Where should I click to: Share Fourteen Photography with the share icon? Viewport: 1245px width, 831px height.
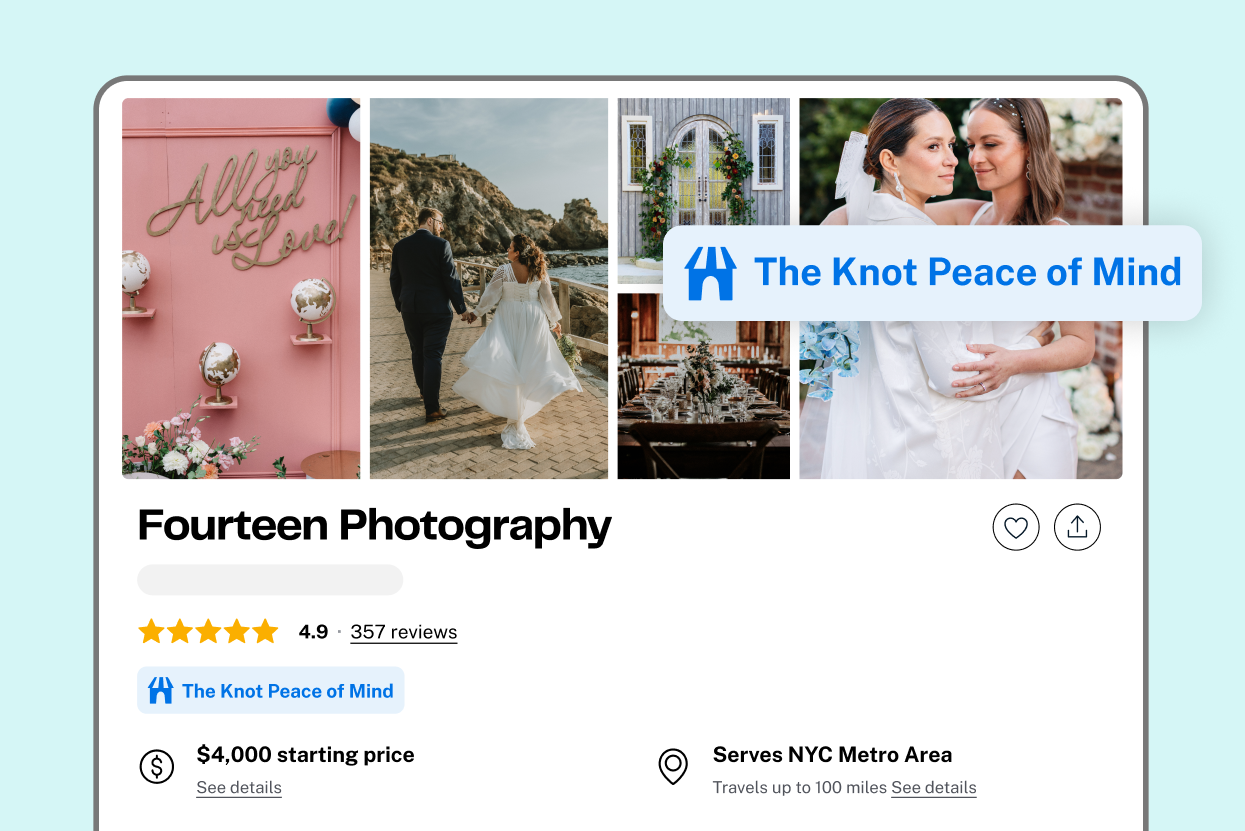click(1077, 527)
